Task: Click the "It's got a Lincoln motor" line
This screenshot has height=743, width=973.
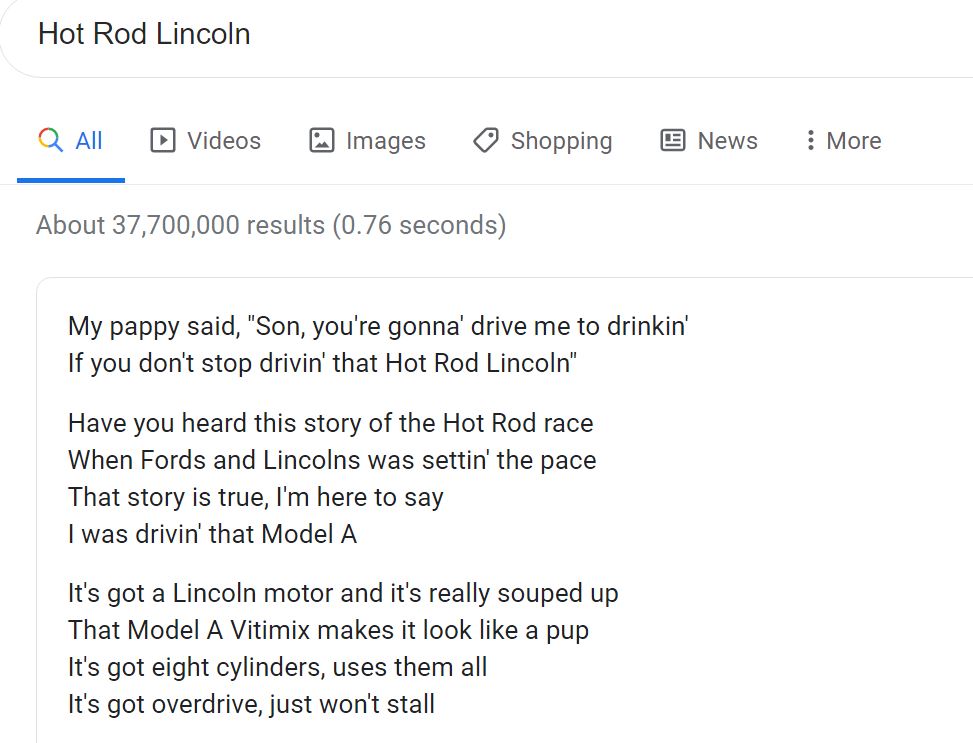Action: pyautogui.click(x=343, y=593)
